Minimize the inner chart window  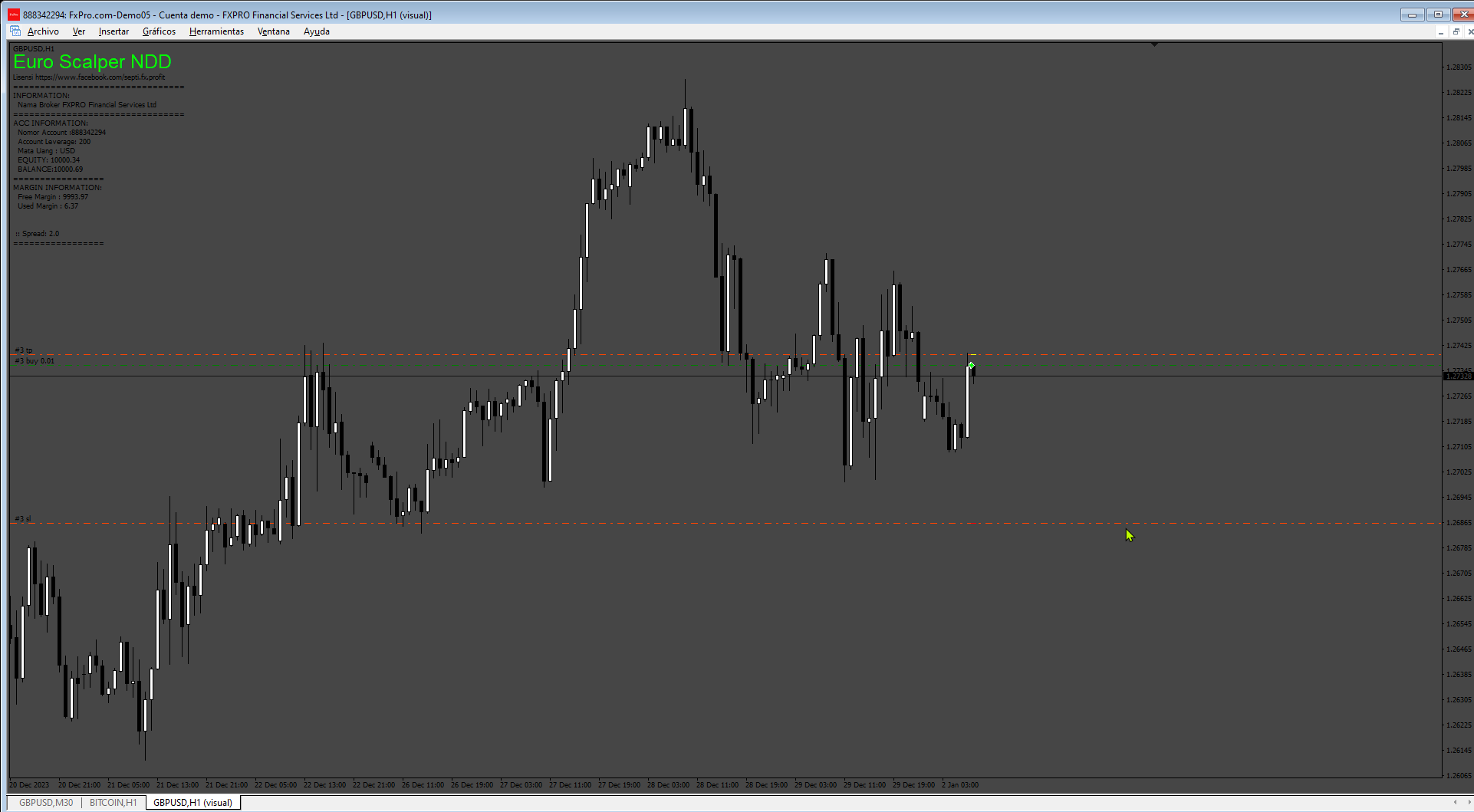click(x=1441, y=31)
